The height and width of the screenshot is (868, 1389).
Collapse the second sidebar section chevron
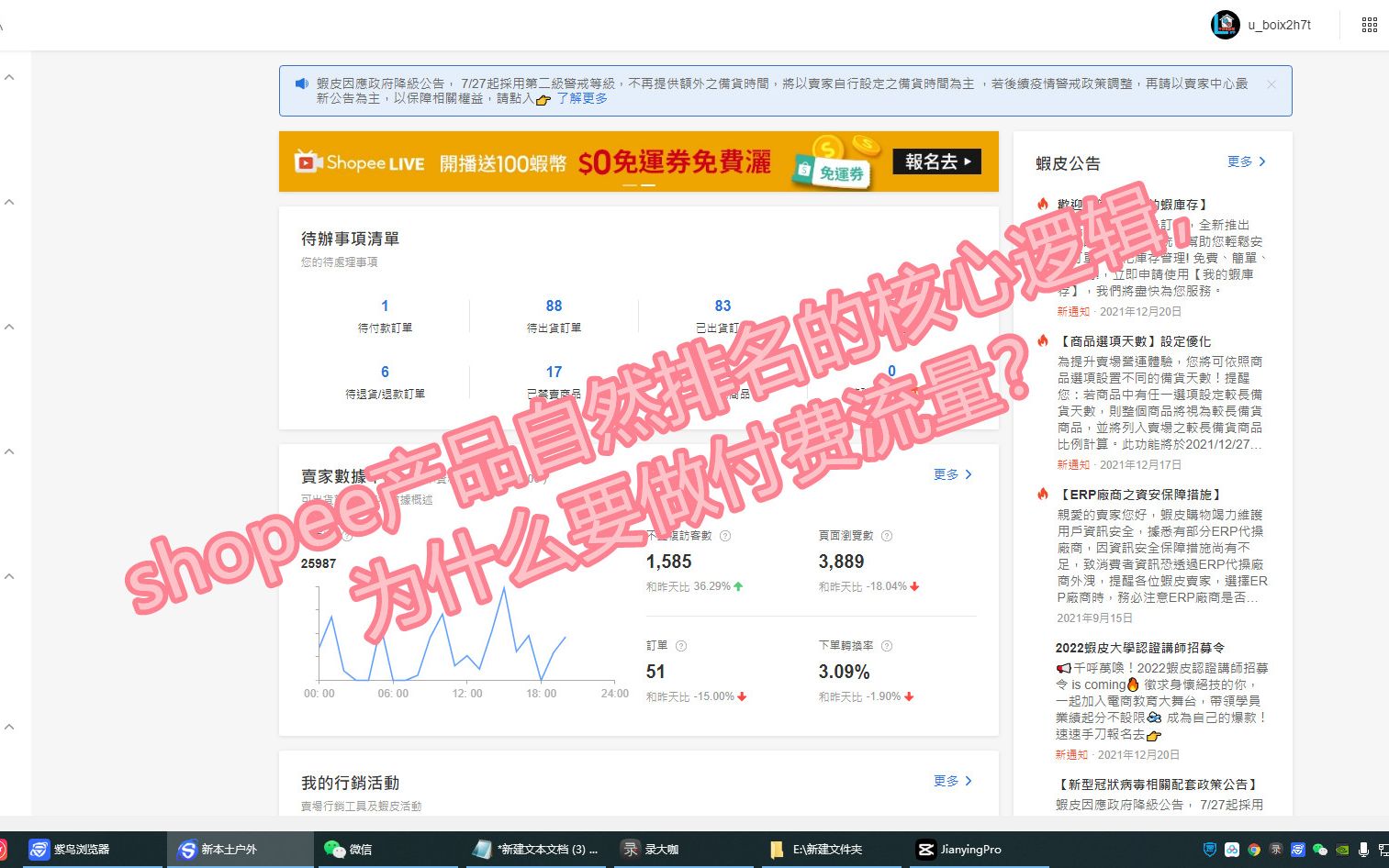[x=9, y=202]
